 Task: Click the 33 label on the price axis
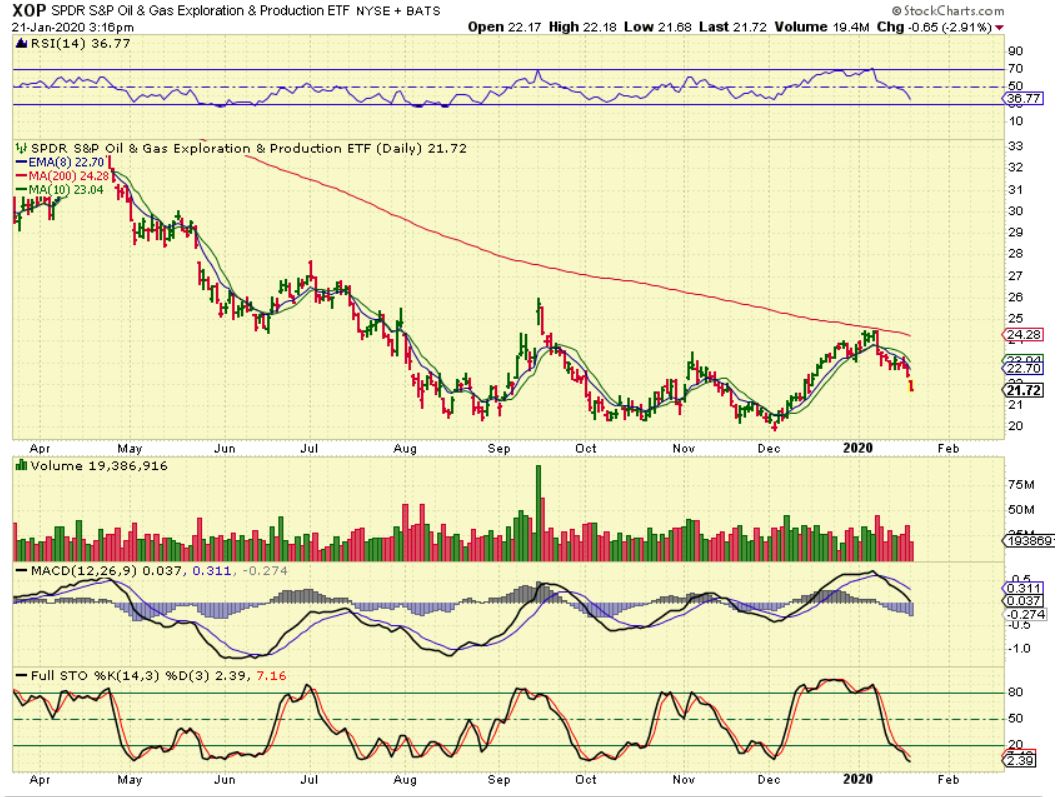pyautogui.click(x=1015, y=146)
